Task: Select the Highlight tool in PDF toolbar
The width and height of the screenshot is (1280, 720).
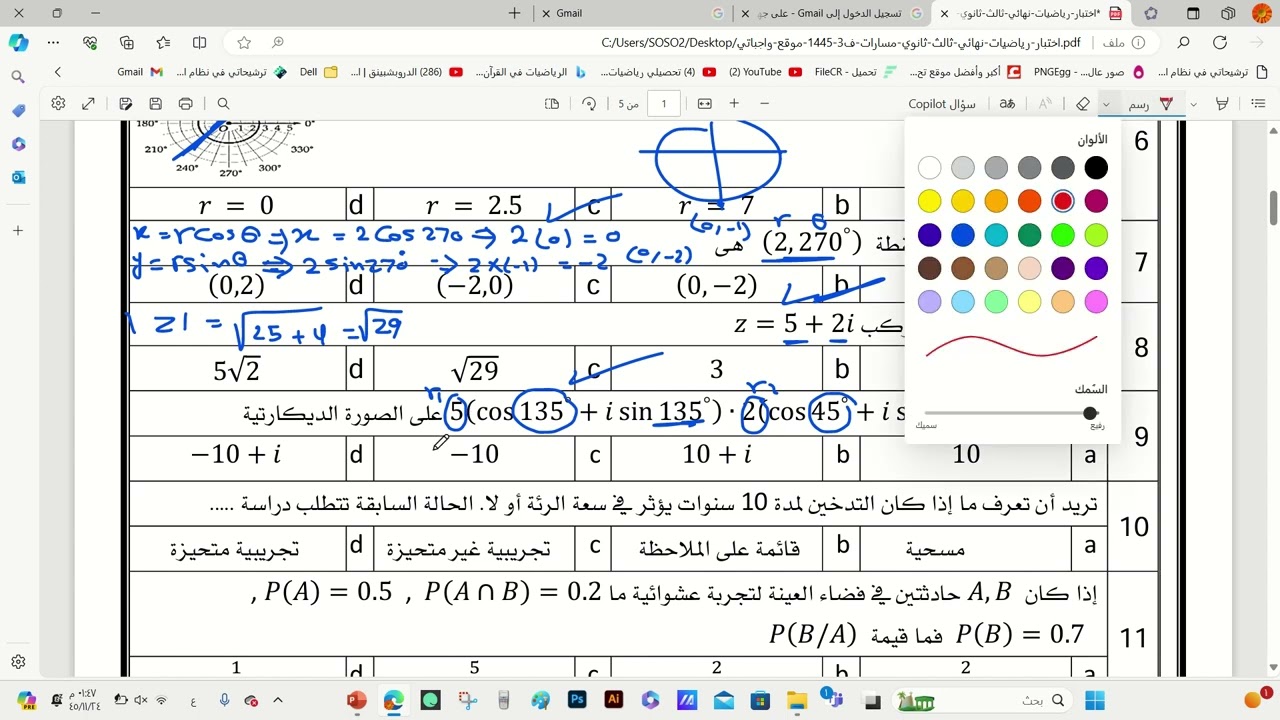Action: [1222, 104]
